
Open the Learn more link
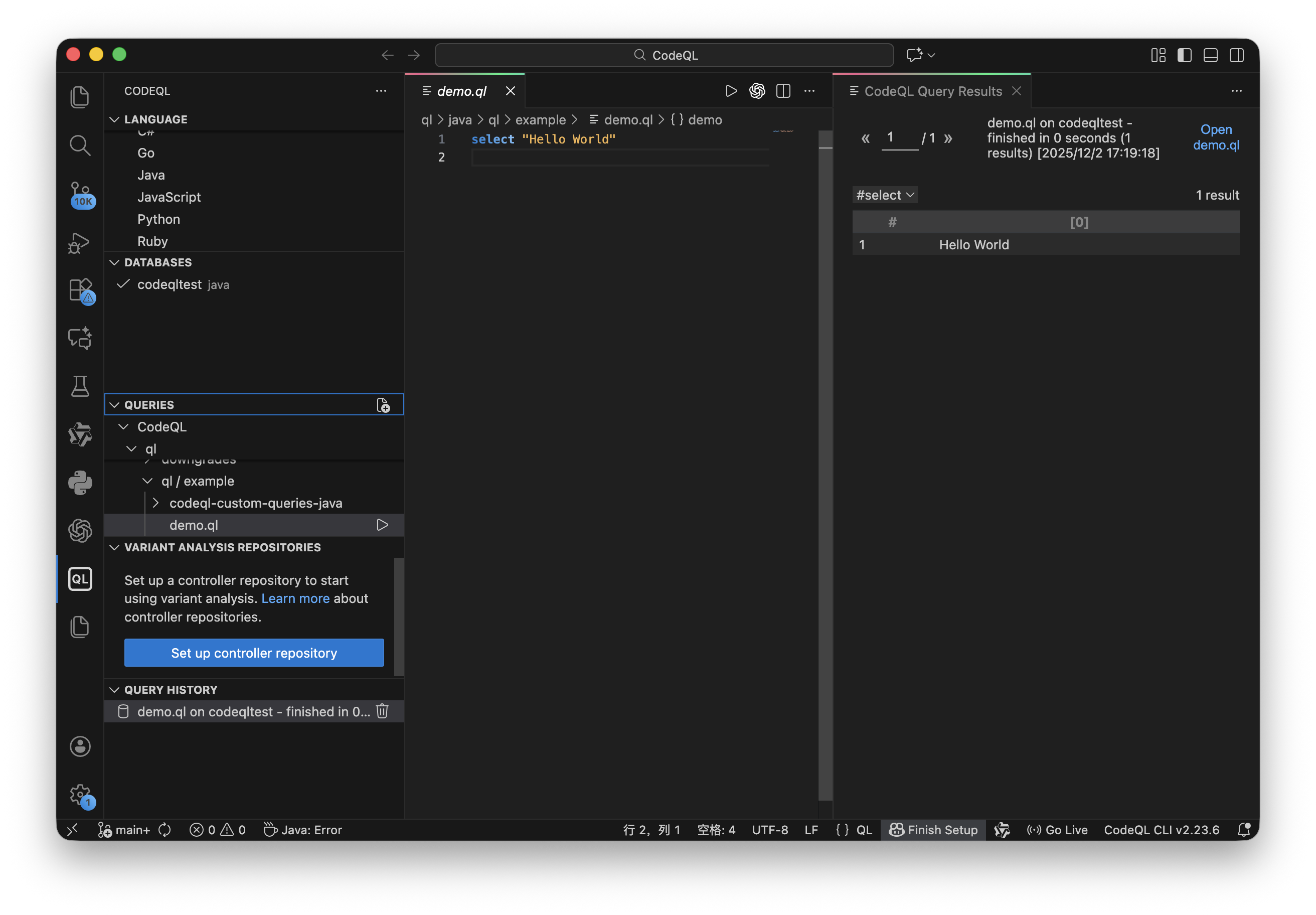[295, 598]
